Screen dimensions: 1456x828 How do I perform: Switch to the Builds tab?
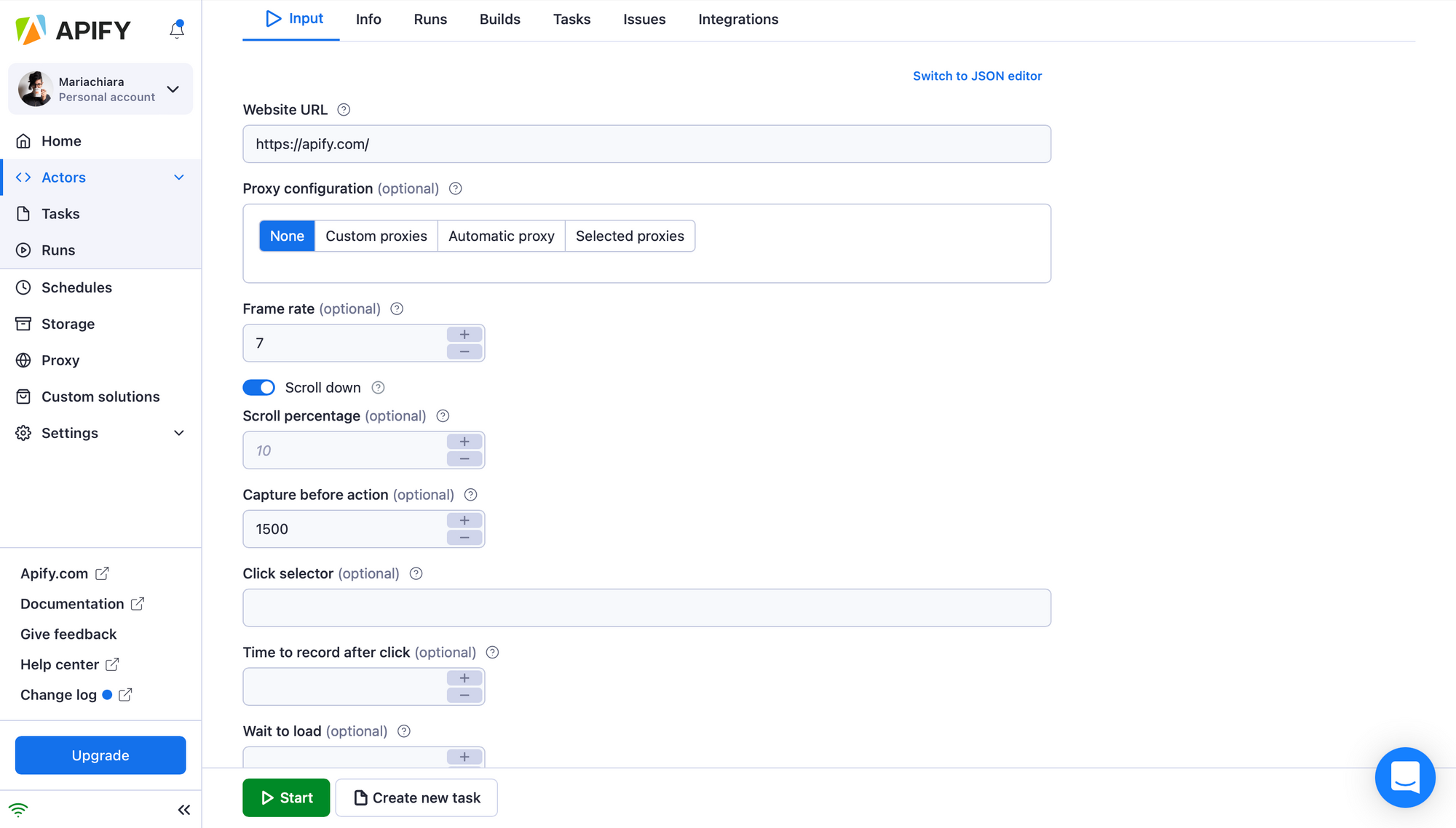pyautogui.click(x=499, y=18)
